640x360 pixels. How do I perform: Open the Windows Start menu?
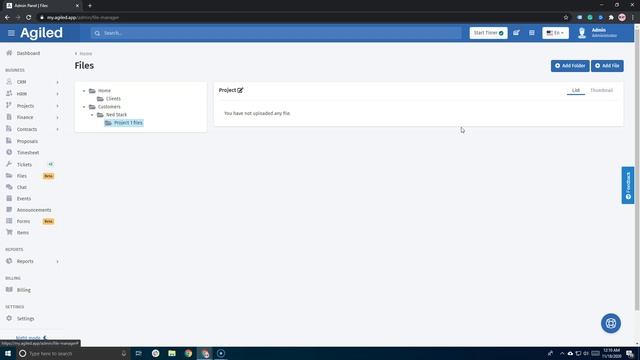pos(8,353)
